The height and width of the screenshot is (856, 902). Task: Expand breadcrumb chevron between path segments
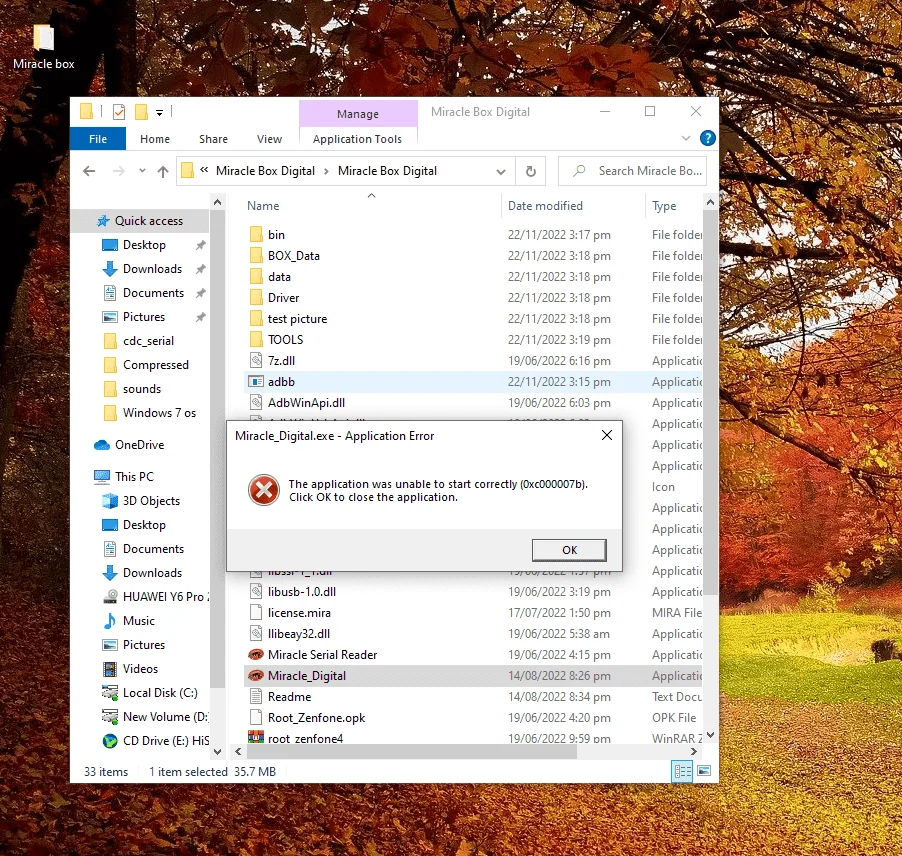coord(326,171)
